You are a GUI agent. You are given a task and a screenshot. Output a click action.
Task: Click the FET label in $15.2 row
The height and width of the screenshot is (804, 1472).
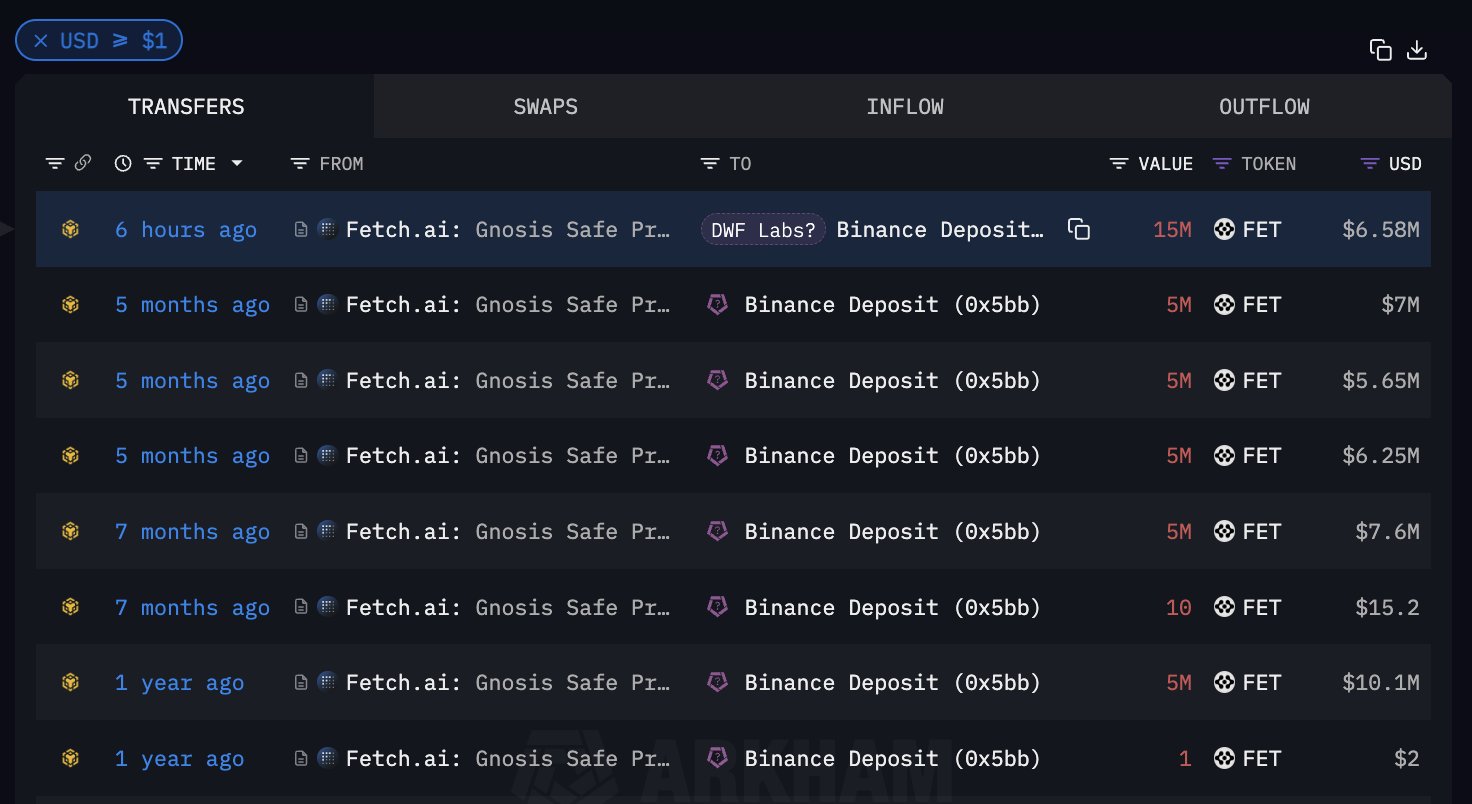click(x=1262, y=607)
